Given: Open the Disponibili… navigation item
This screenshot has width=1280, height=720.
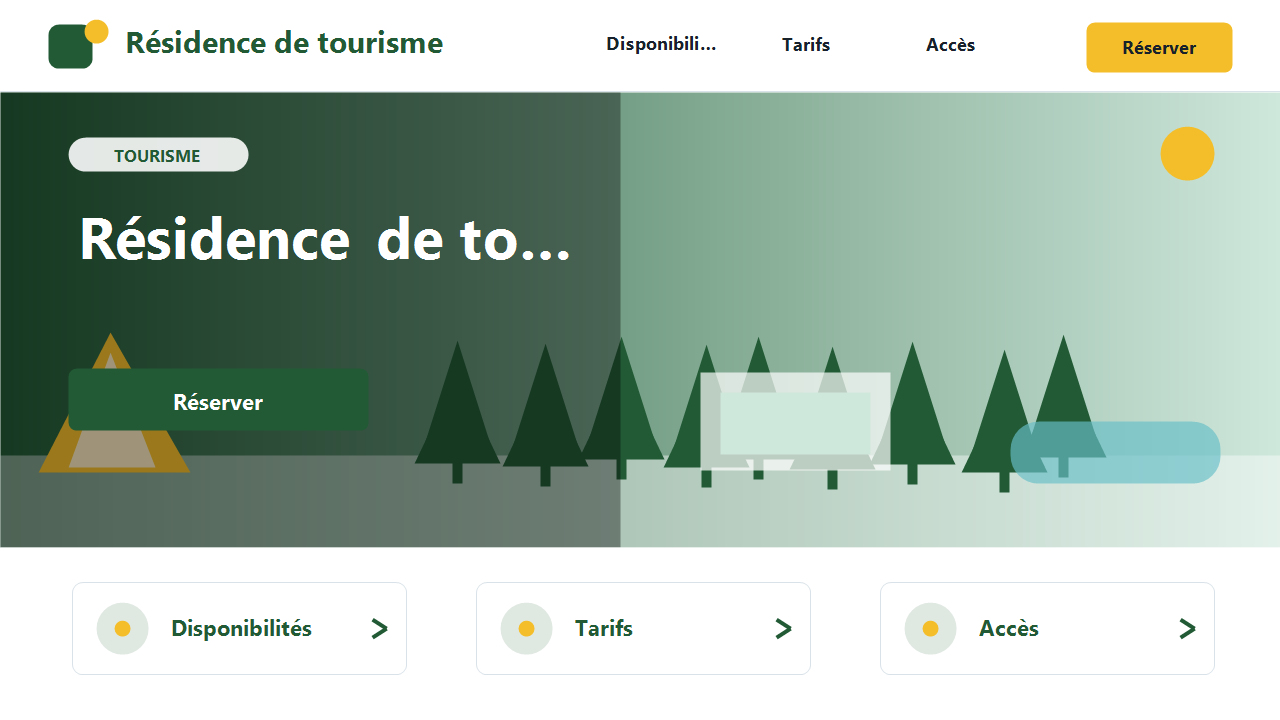Looking at the screenshot, I should [x=661, y=44].
